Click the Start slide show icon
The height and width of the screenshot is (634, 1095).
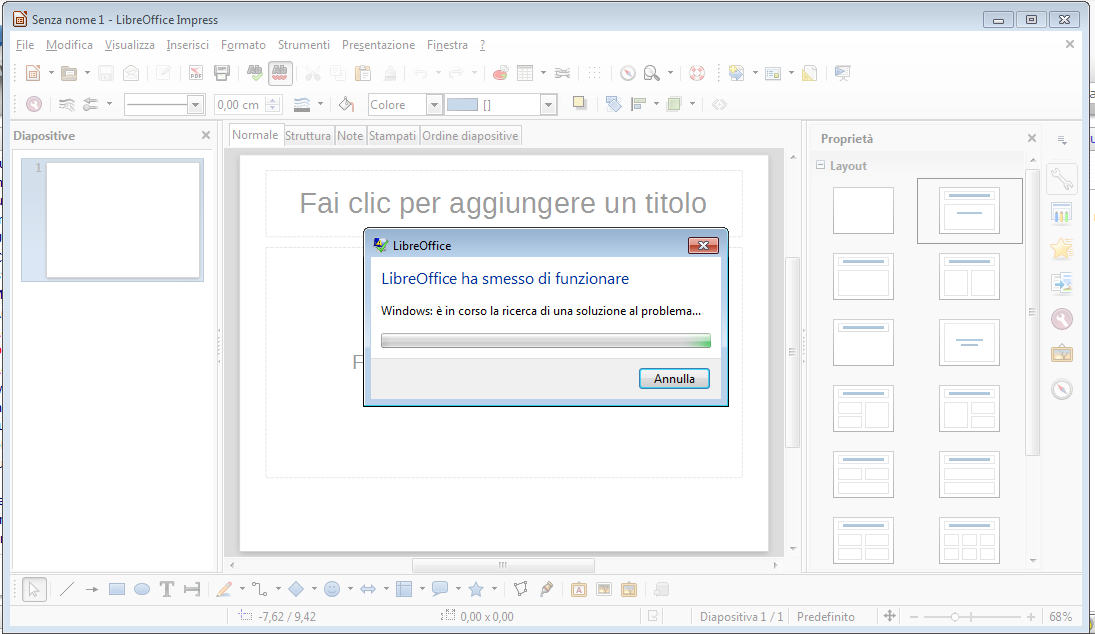click(843, 73)
